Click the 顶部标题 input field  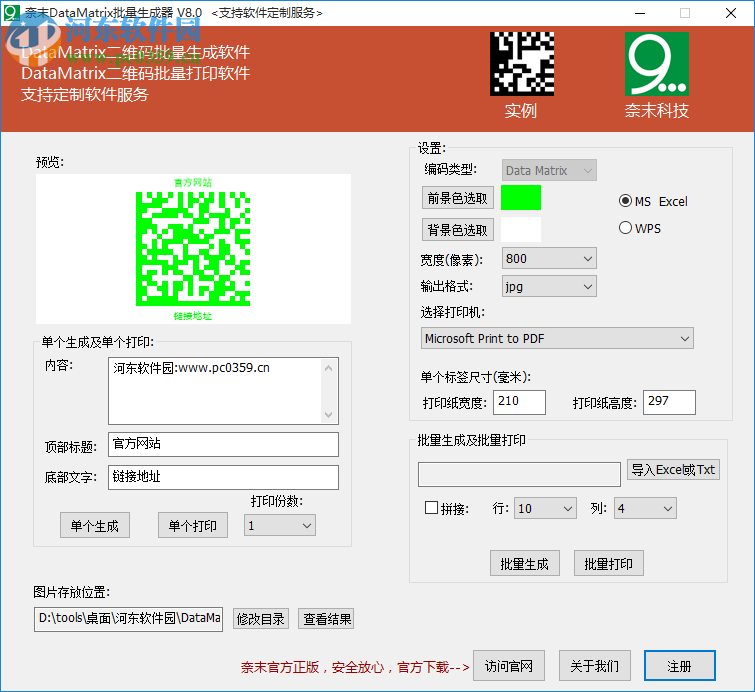(x=223, y=444)
